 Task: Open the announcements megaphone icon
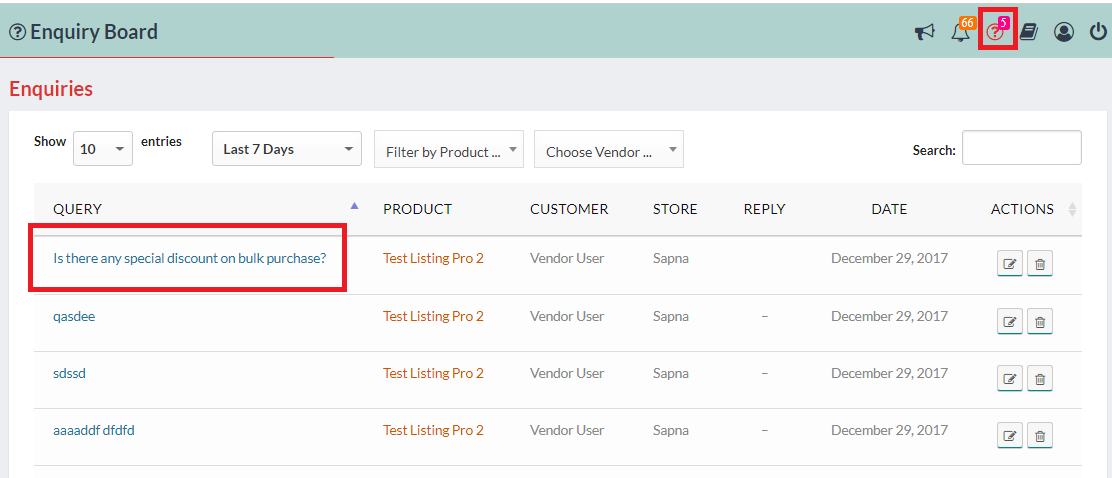coord(924,32)
